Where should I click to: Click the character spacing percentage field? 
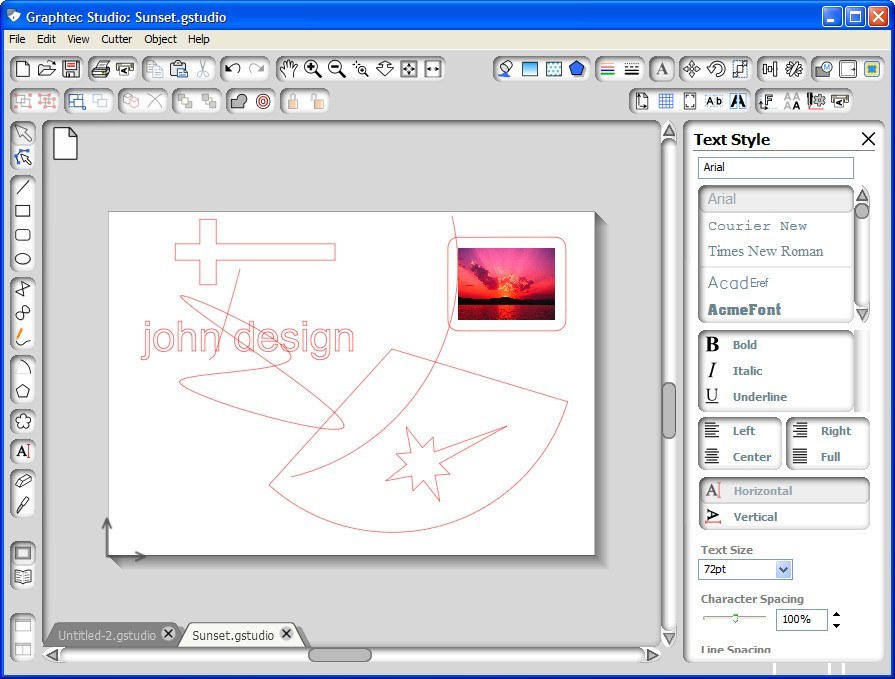(x=801, y=620)
